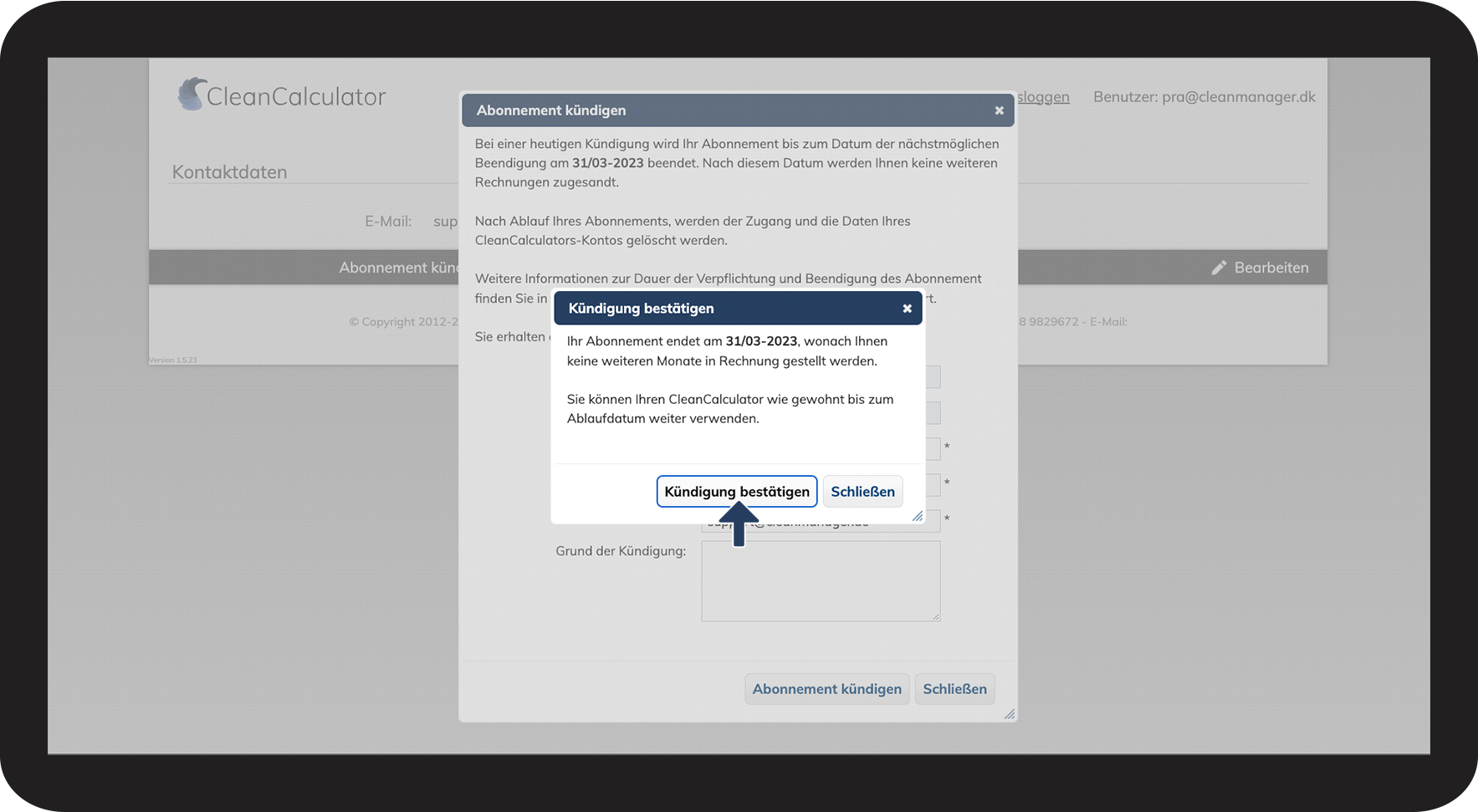Click the Copyright 2012 footer text
The image size is (1478, 812).
[x=403, y=322]
